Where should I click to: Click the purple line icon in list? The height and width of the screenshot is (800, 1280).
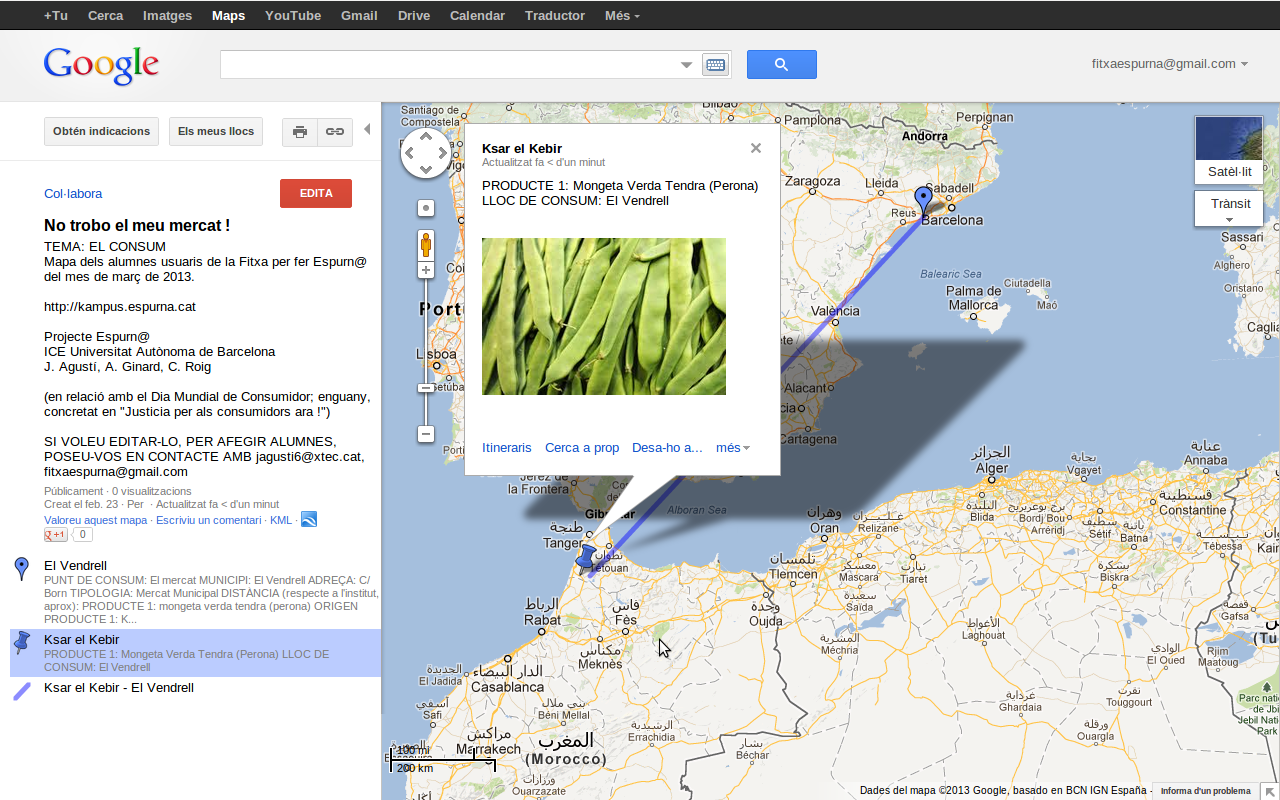coord(22,690)
